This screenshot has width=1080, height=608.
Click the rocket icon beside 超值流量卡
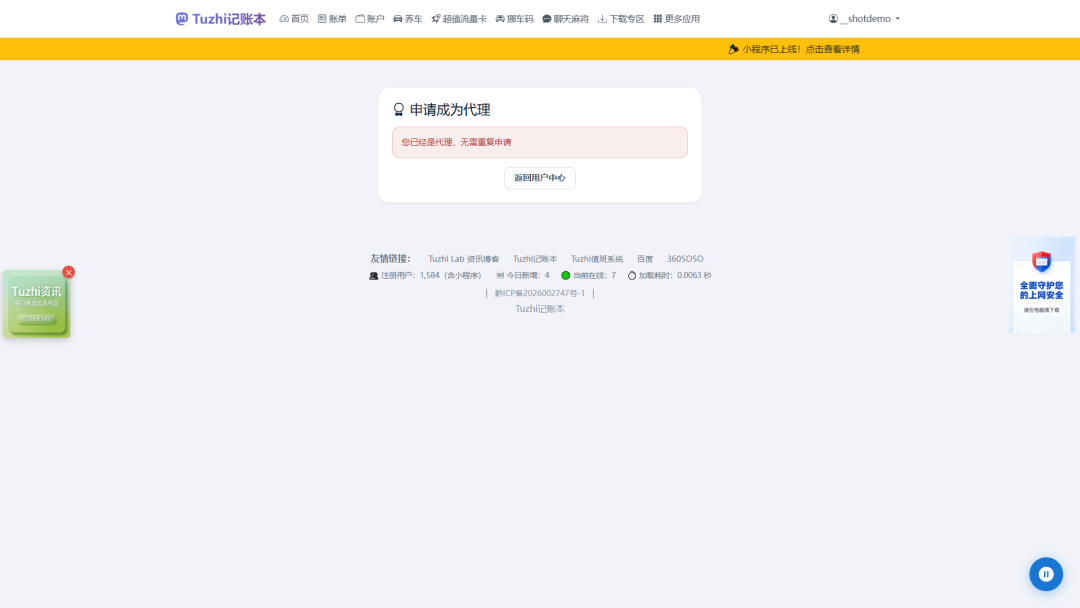coord(435,19)
